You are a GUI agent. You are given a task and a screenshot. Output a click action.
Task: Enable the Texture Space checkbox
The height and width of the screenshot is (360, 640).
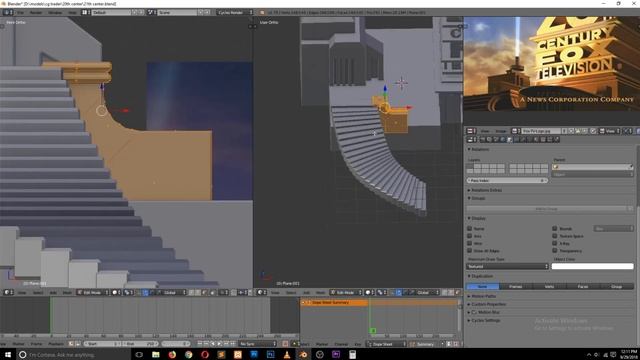554,236
